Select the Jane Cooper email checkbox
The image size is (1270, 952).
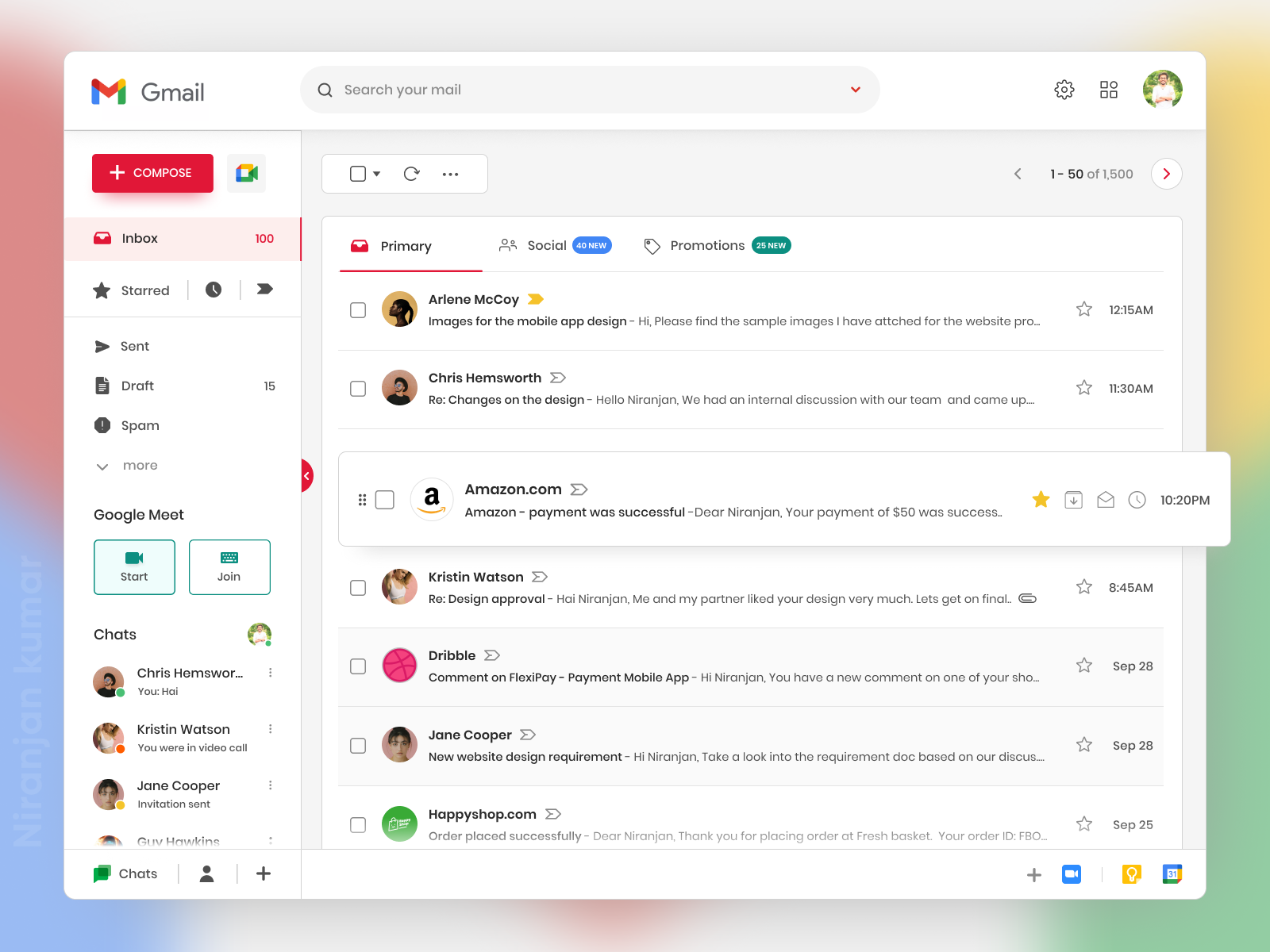[358, 746]
